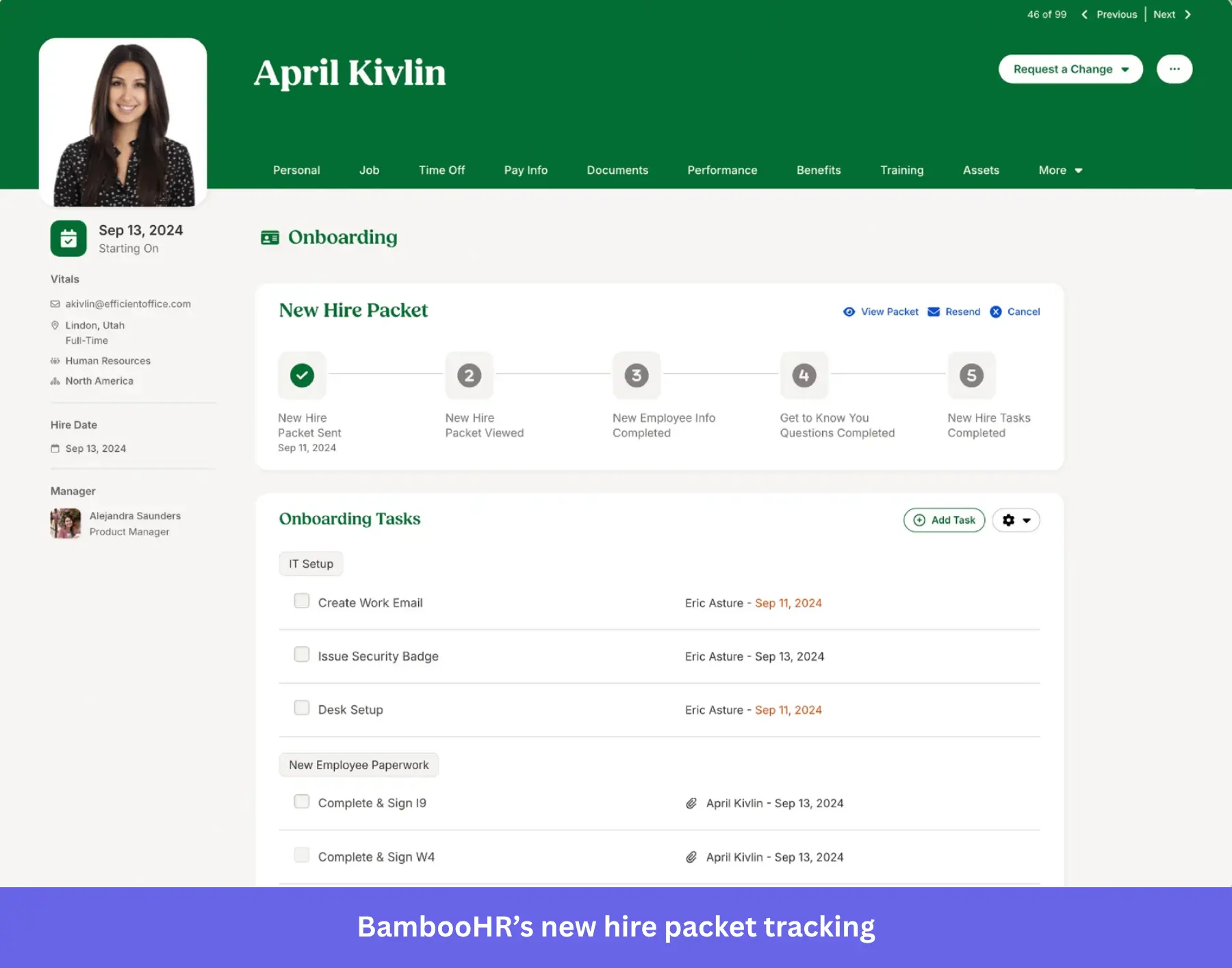Expand the More tab dropdown
Image resolution: width=1232 pixels, height=968 pixels.
pyautogui.click(x=1060, y=170)
